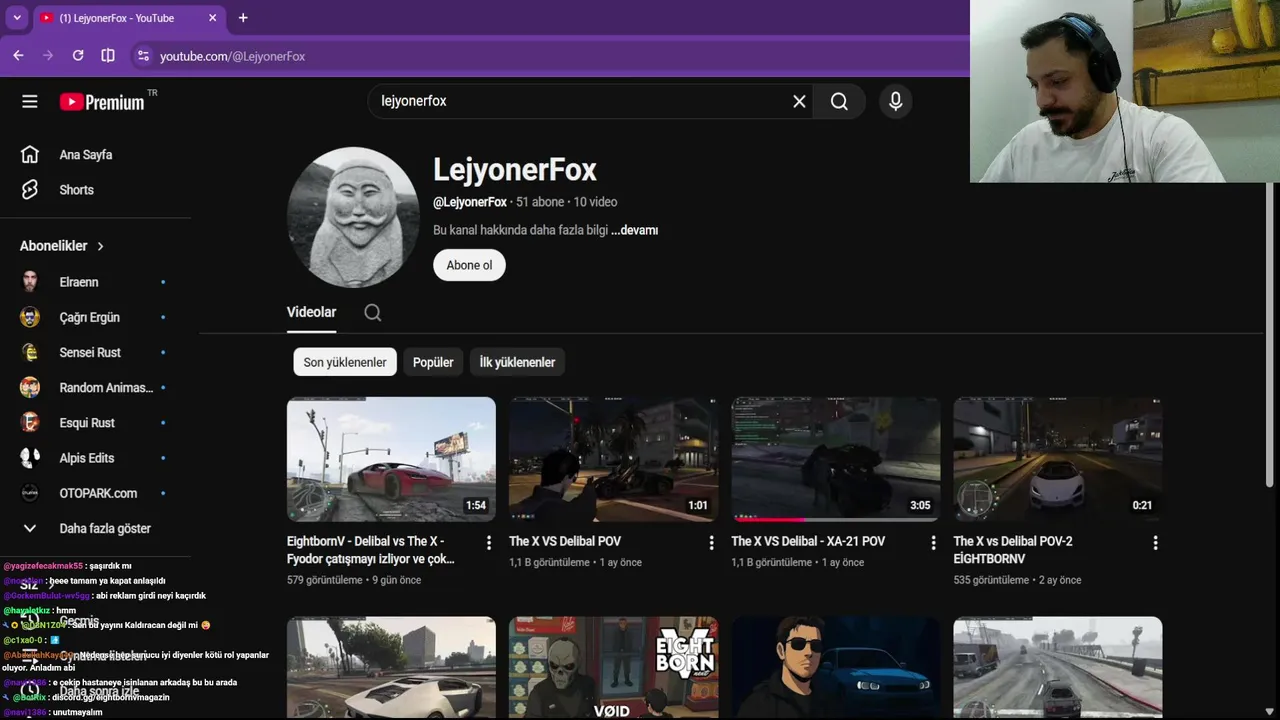Click the @LejyonerFox channel handle text
This screenshot has height=720, width=1280.
tap(470, 202)
